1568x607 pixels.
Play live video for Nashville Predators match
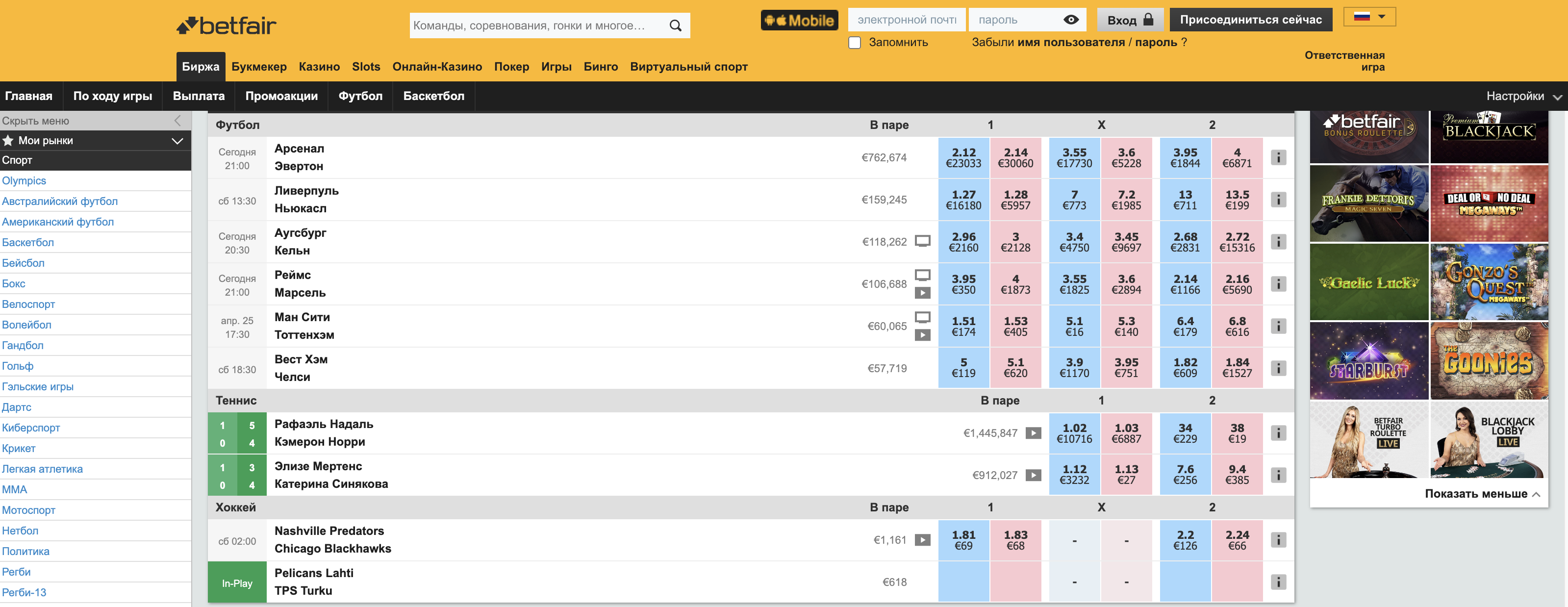point(923,540)
